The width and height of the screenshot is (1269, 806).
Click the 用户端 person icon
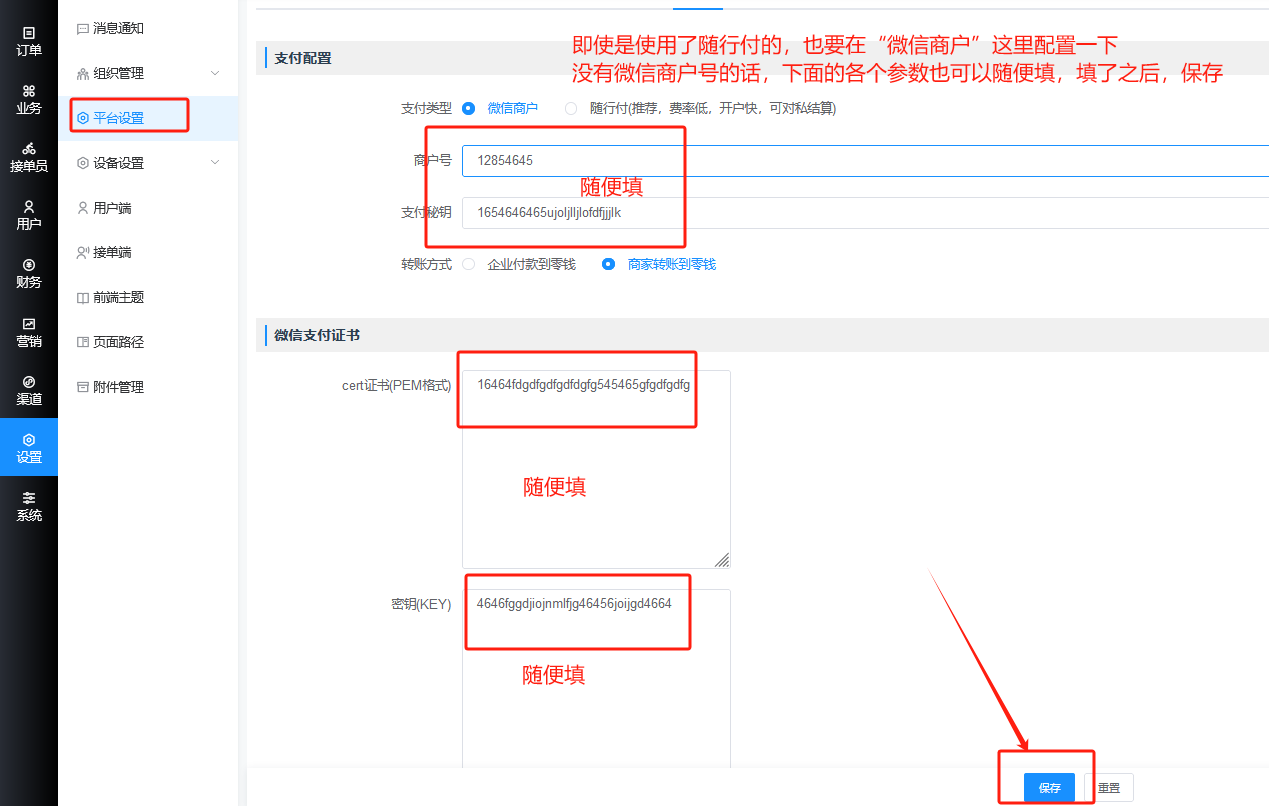[x=83, y=208]
